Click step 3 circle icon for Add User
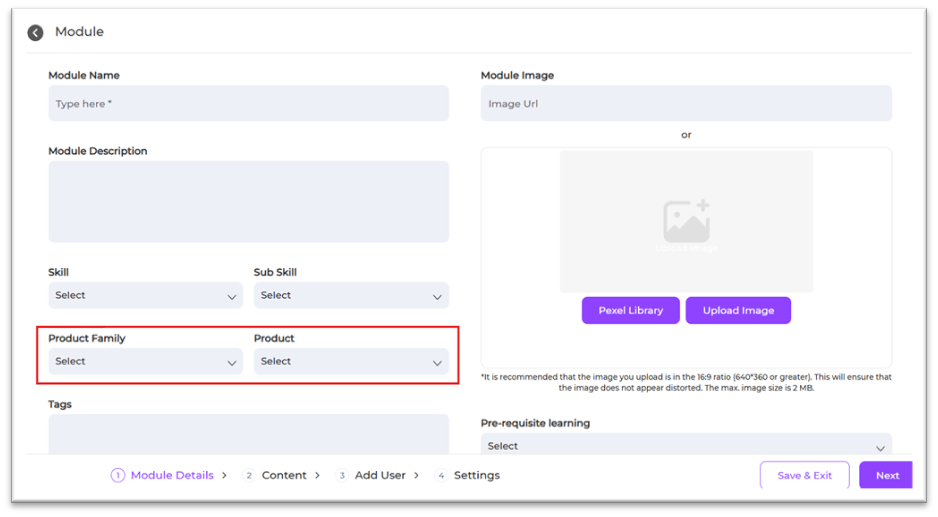The height and width of the screenshot is (517, 938). pos(342,476)
